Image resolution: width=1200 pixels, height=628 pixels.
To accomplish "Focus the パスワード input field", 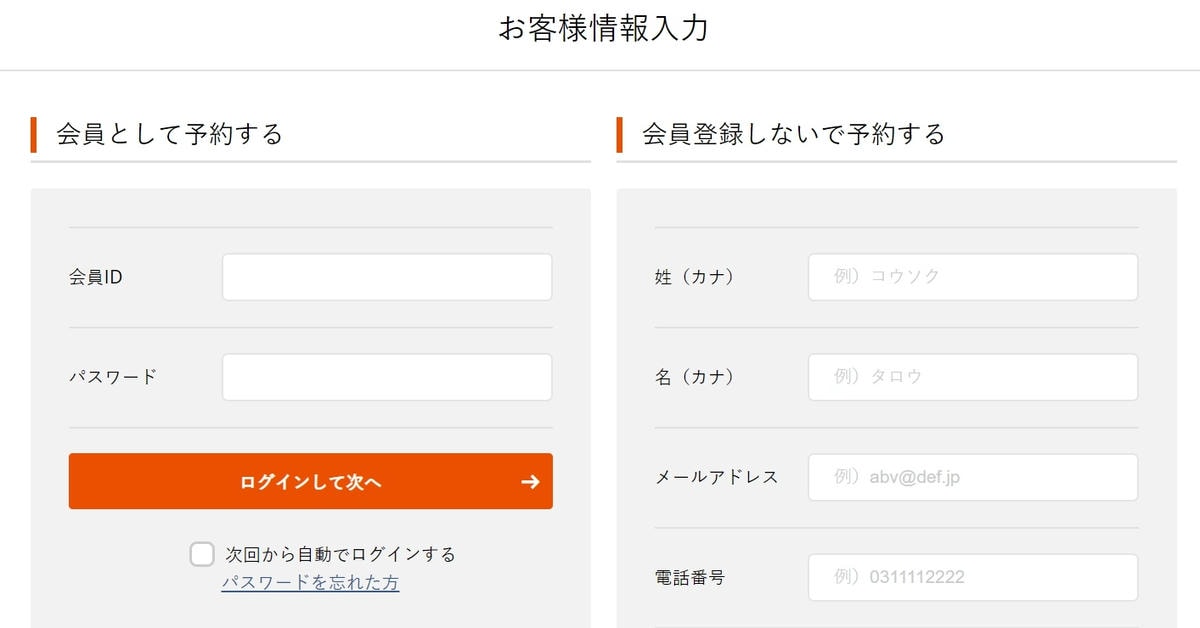I will [x=387, y=377].
